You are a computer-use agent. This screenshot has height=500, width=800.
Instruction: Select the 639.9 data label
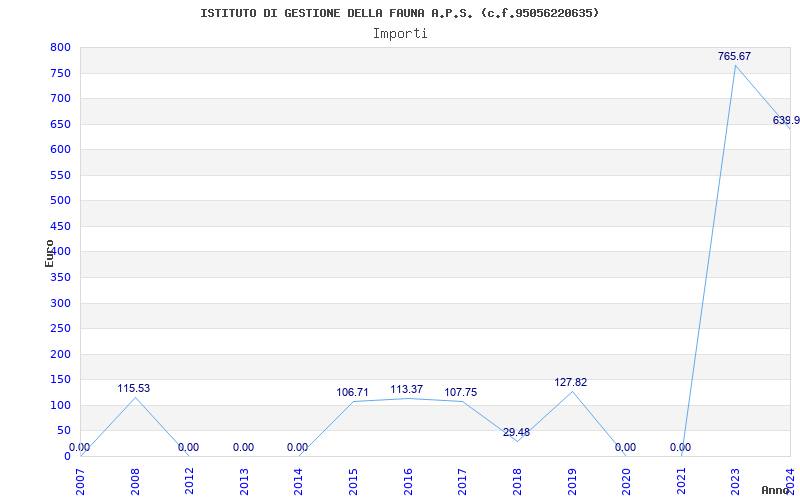786,120
